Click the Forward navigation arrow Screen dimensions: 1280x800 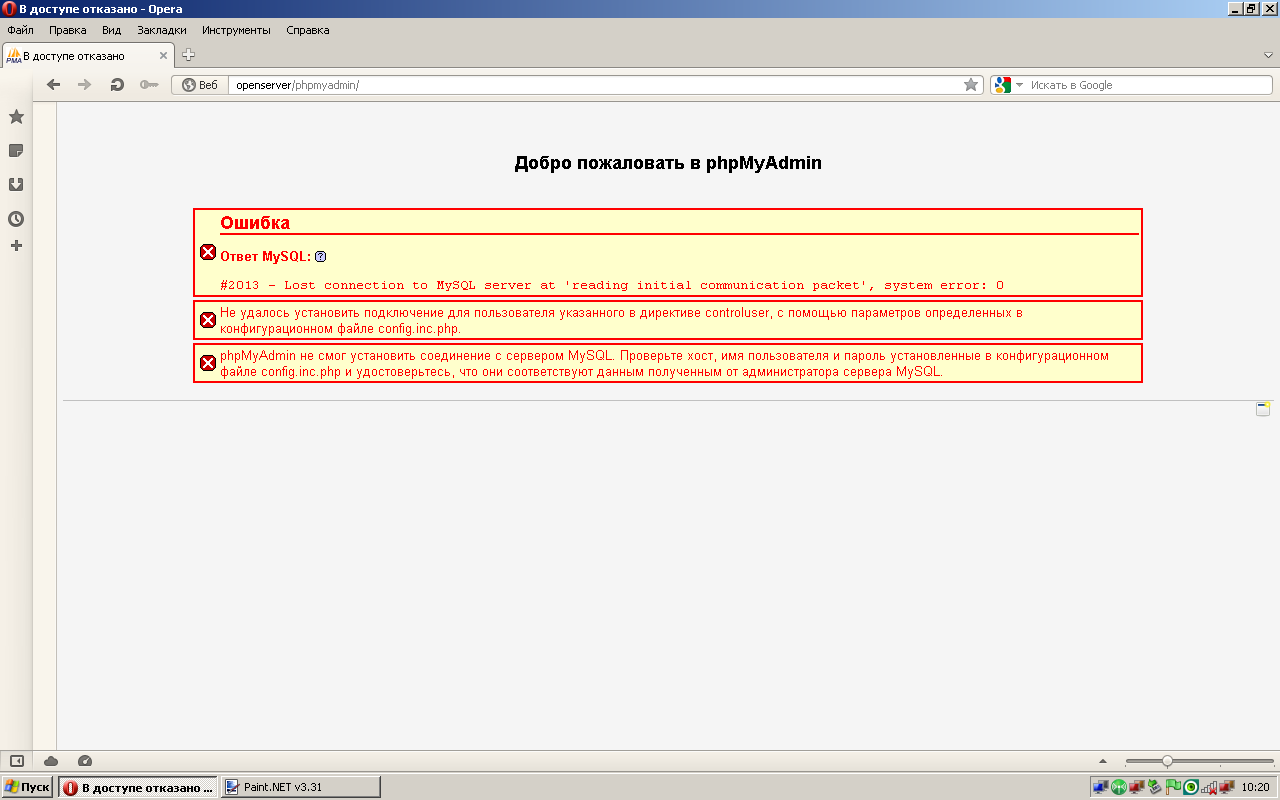(85, 85)
